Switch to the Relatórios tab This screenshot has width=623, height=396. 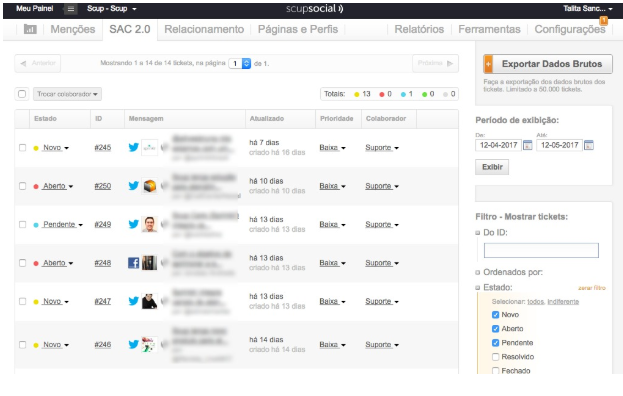419,29
